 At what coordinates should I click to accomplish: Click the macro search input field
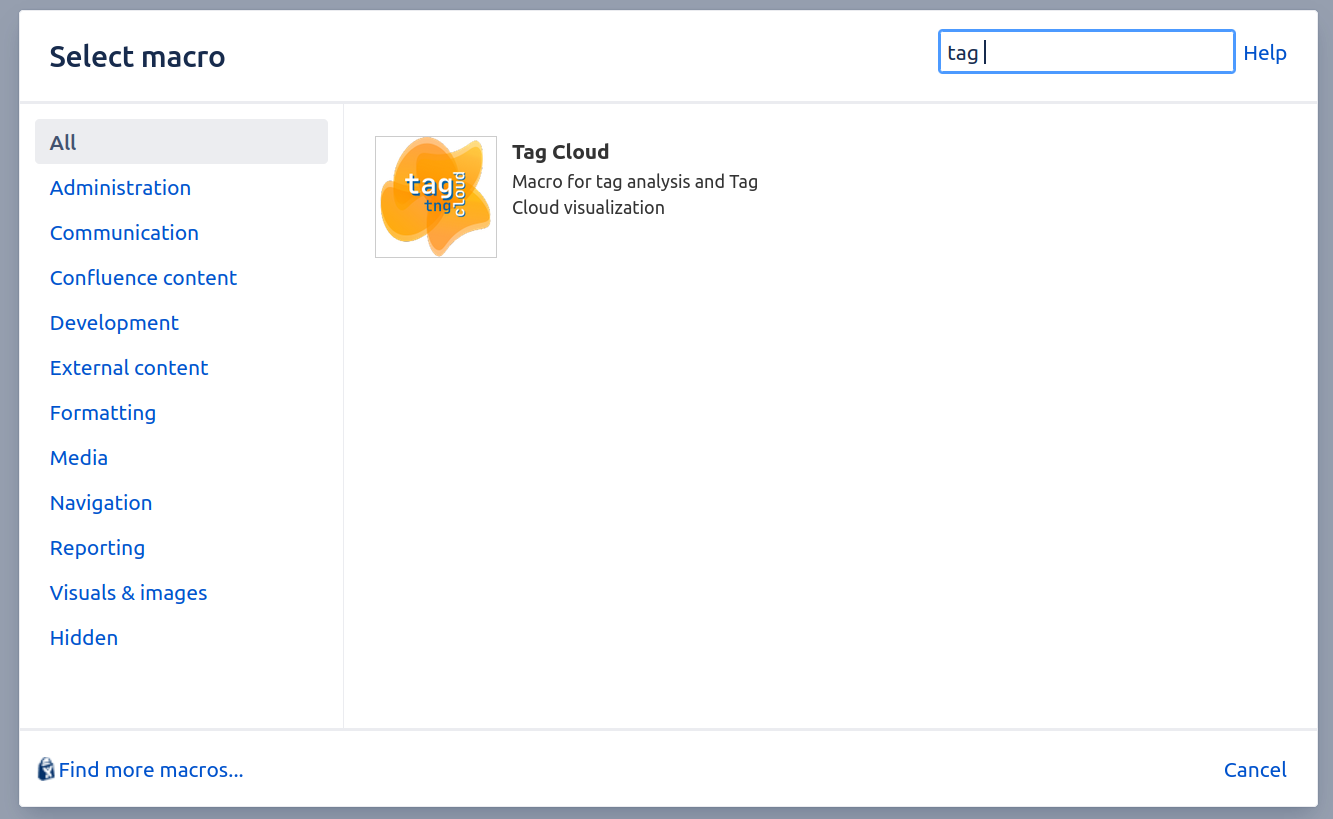pos(1085,52)
